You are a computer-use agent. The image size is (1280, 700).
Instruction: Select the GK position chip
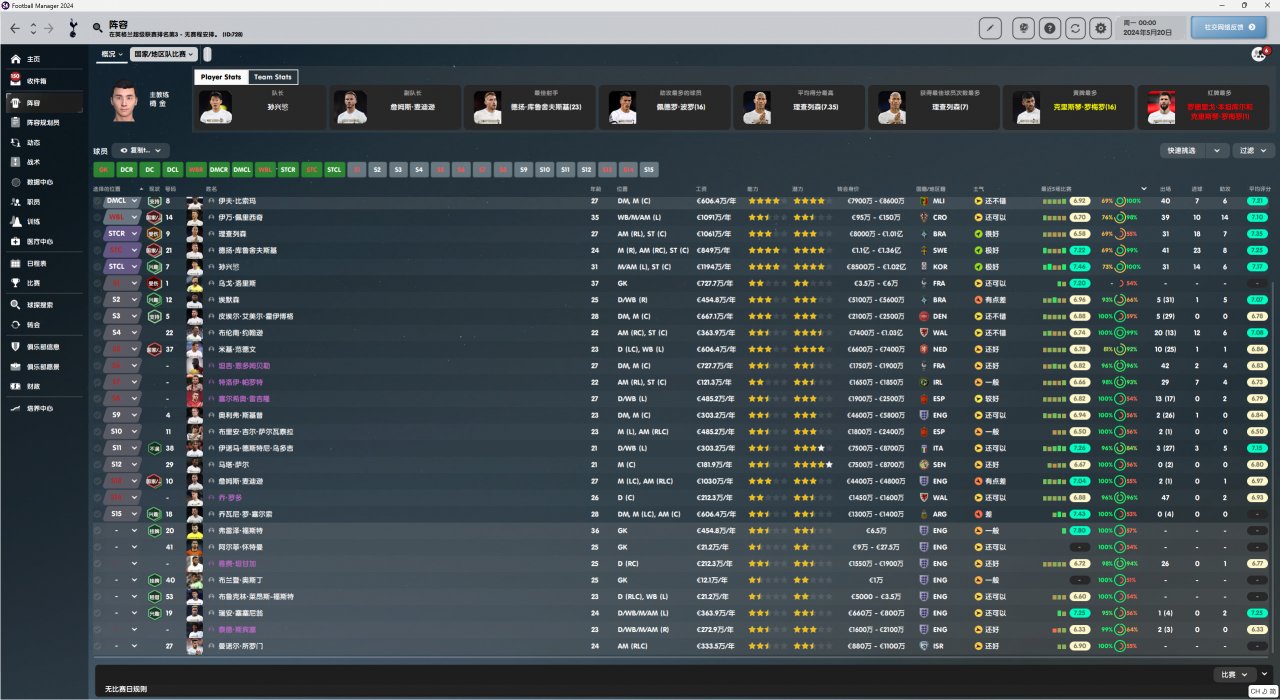point(103,169)
